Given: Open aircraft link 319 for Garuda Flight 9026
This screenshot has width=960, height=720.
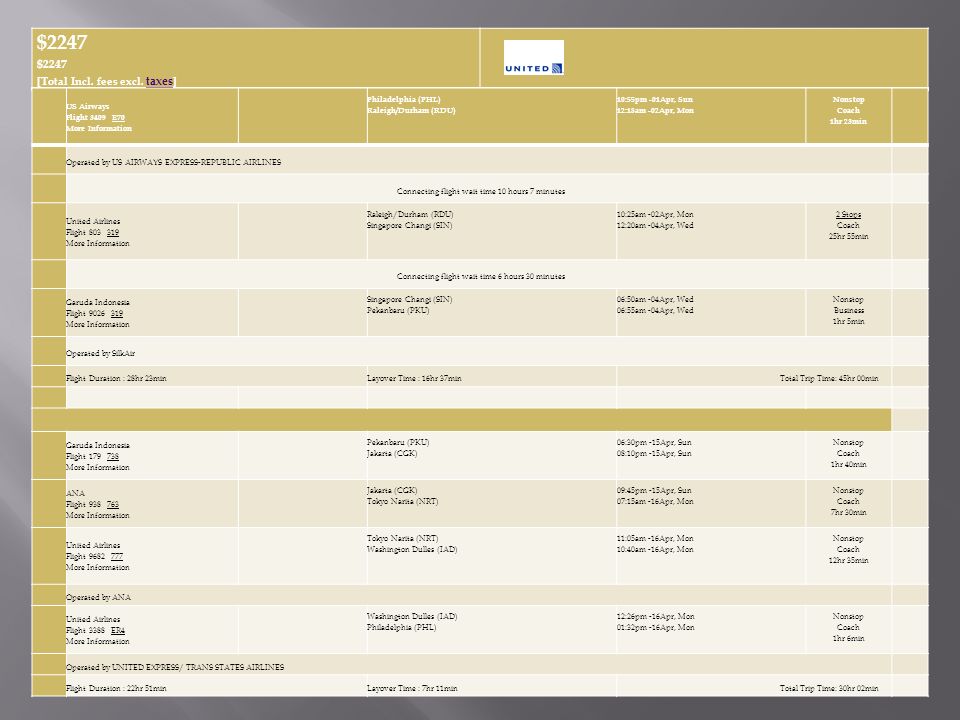Looking at the screenshot, I should [116, 313].
